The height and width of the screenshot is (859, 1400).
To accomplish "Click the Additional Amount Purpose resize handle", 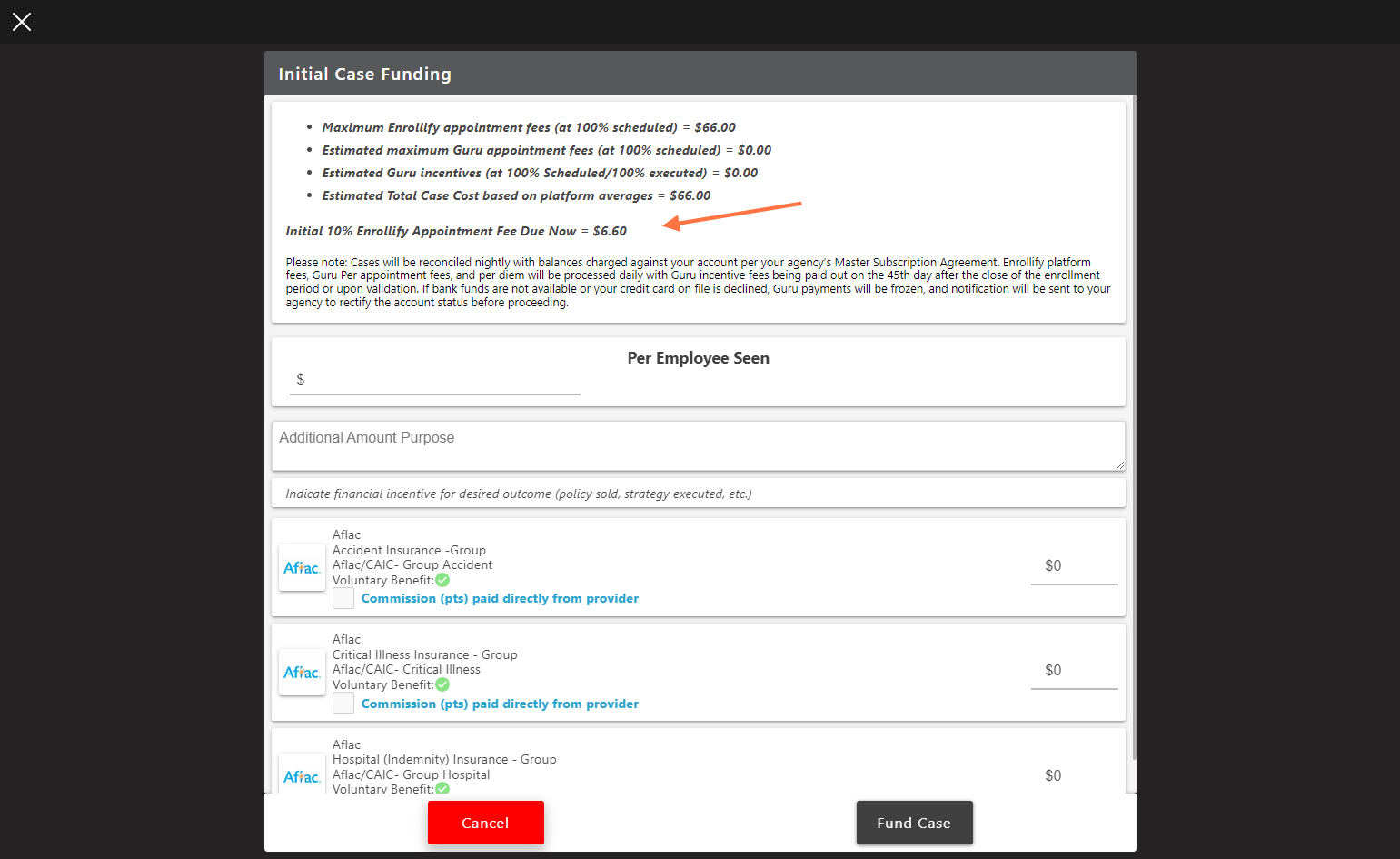I will (1119, 464).
